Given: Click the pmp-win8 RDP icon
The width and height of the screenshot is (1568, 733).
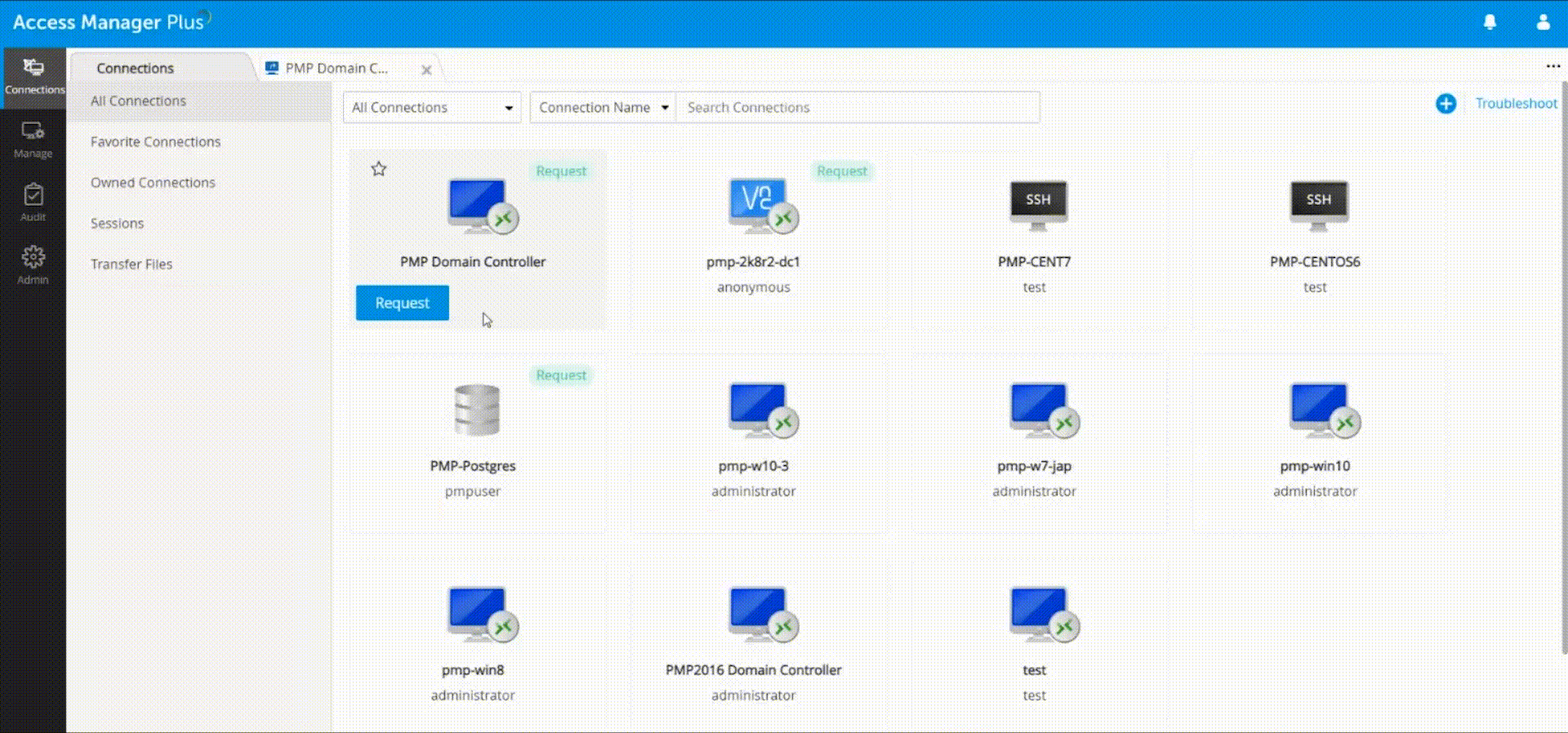Looking at the screenshot, I should pyautogui.click(x=483, y=615).
